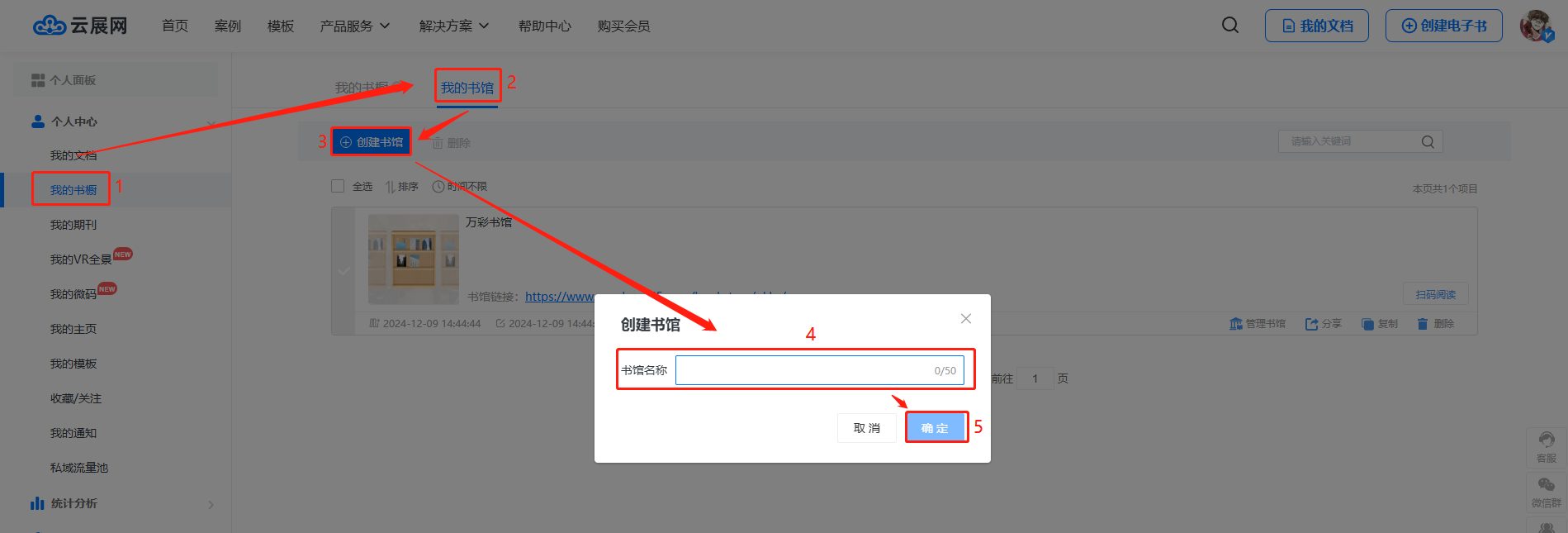
Task: Click the 微信群 WeChat group icon
Action: coord(1547,485)
